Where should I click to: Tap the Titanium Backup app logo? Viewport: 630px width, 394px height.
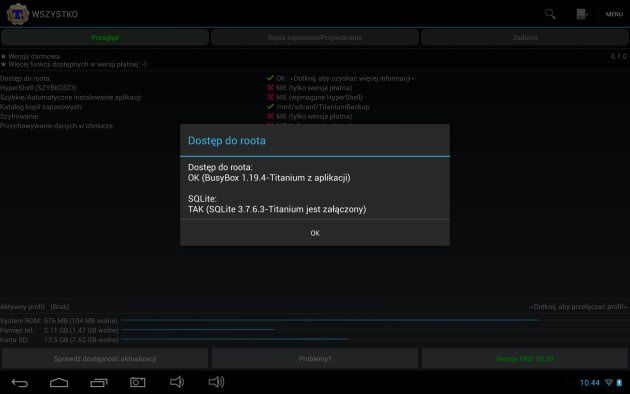18,14
